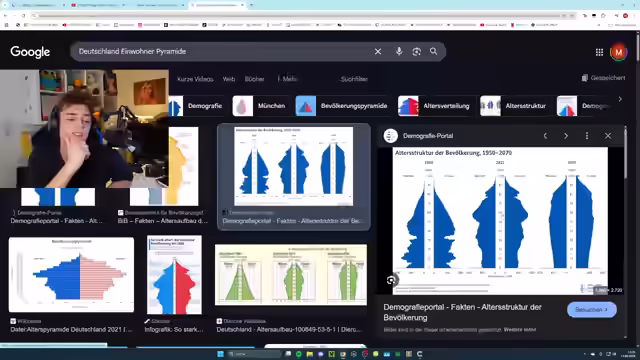640x360 pixels.
Task: Open the three-dot options in preview panel
Action: pos(587,136)
